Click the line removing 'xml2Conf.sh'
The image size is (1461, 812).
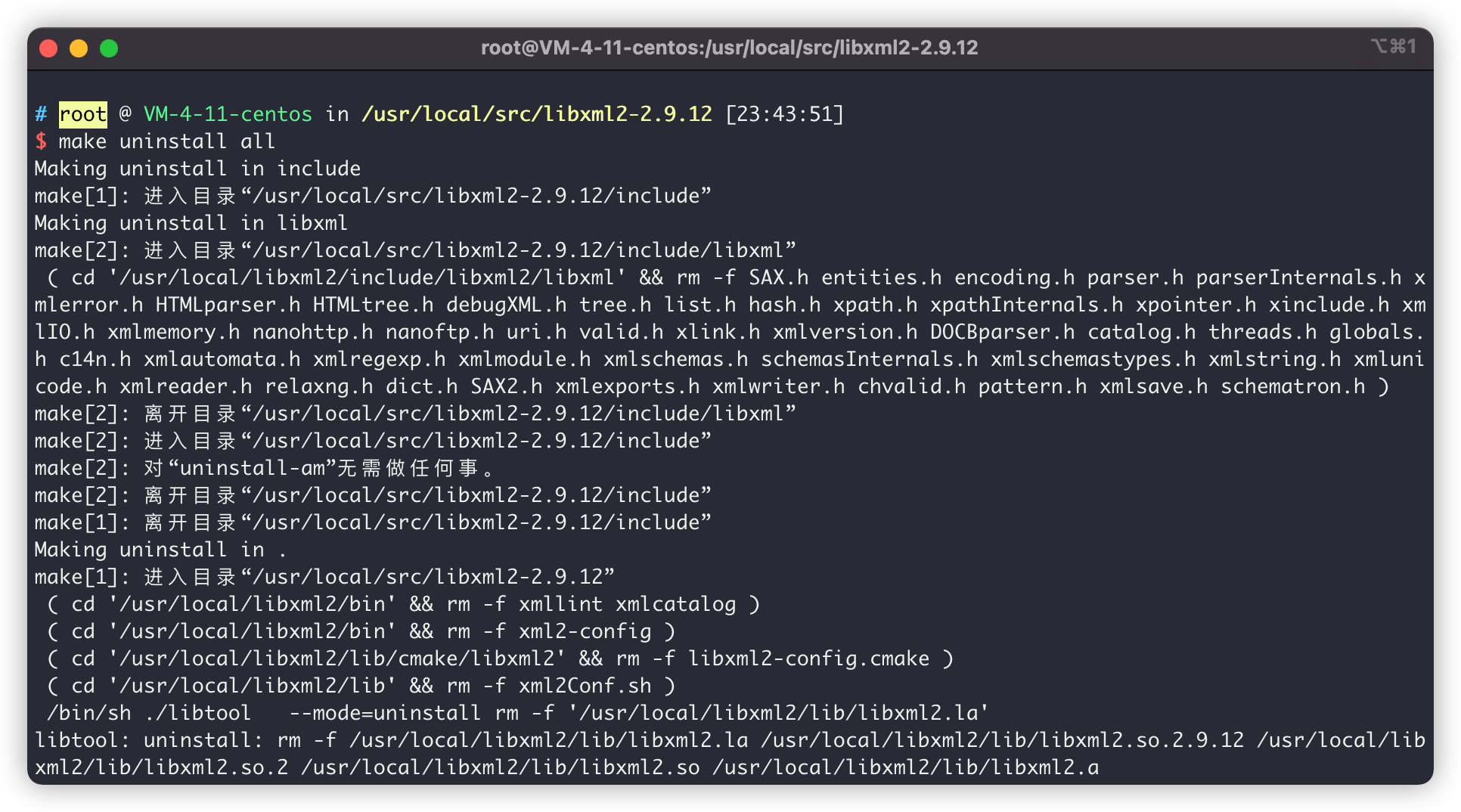tap(361, 686)
